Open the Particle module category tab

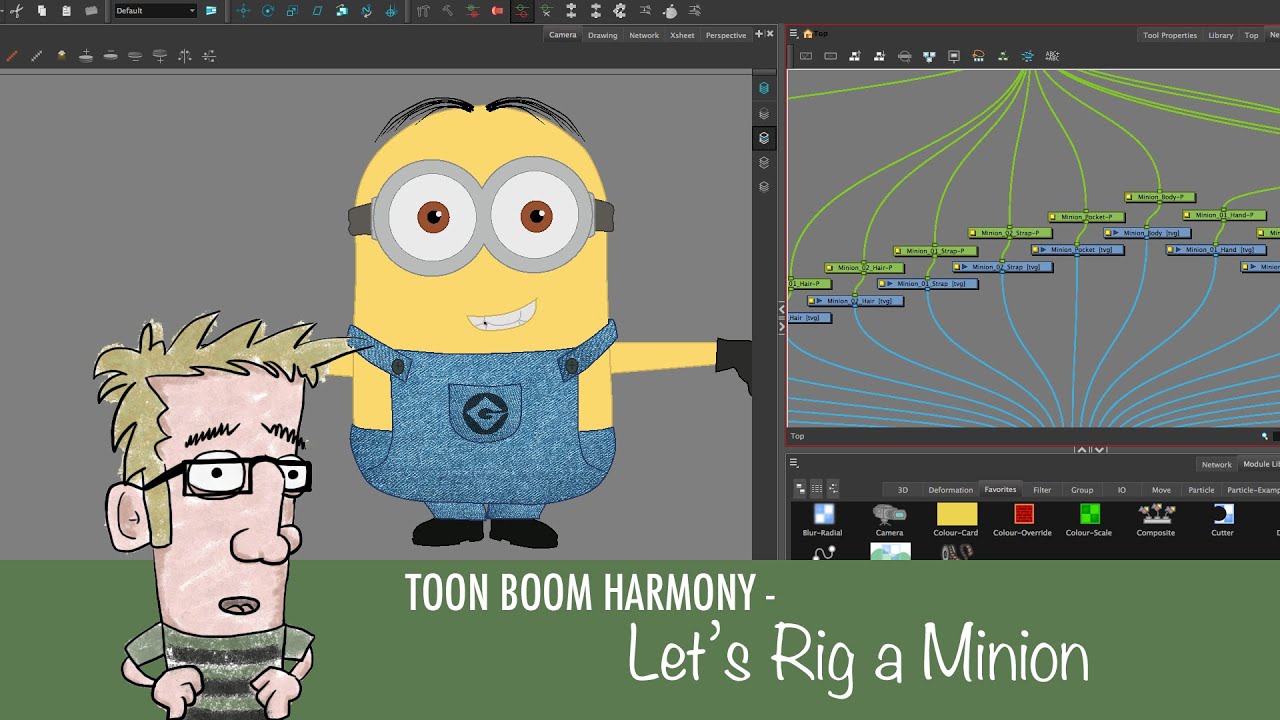pyautogui.click(x=1201, y=490)
